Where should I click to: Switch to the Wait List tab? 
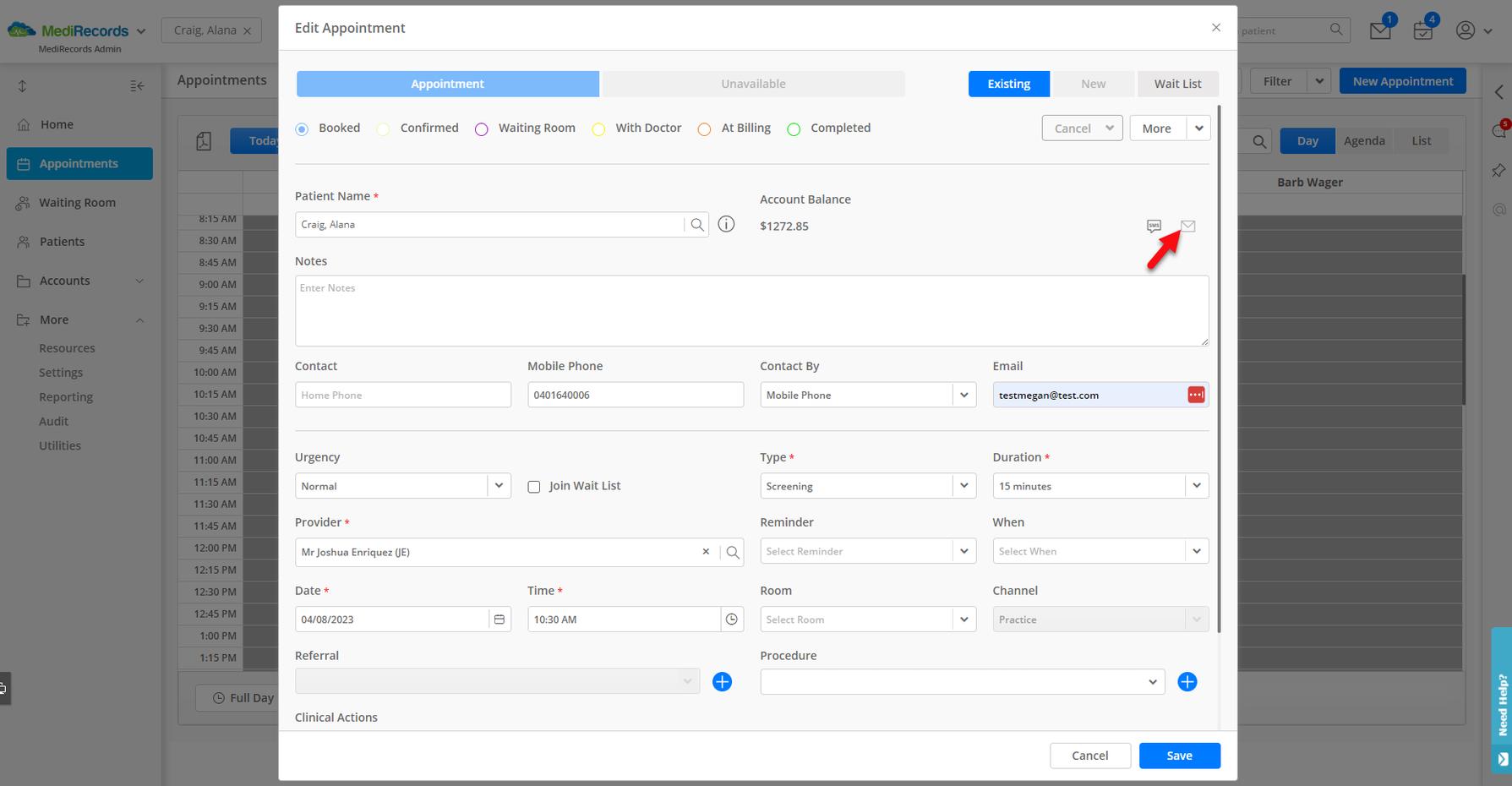(x=1177, y=84)
